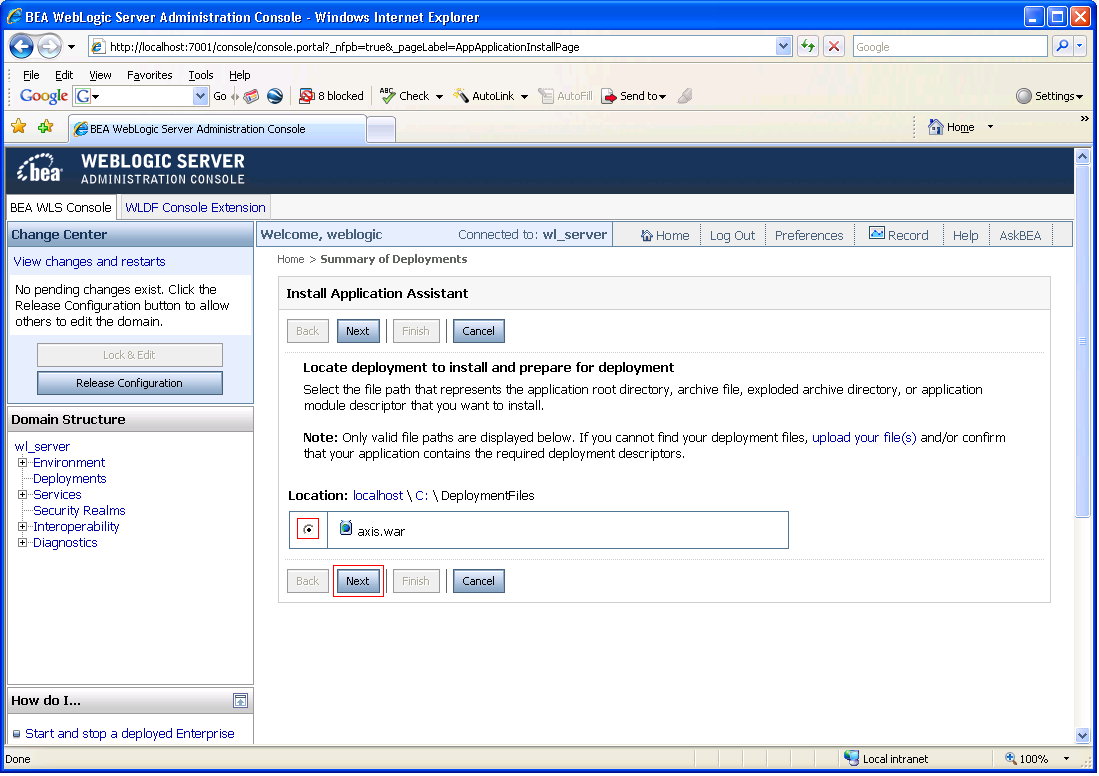The width and height of the screenshot is (1099, 776).
Task: Click the axis.war archive file icon
Action: click(346, 528)
